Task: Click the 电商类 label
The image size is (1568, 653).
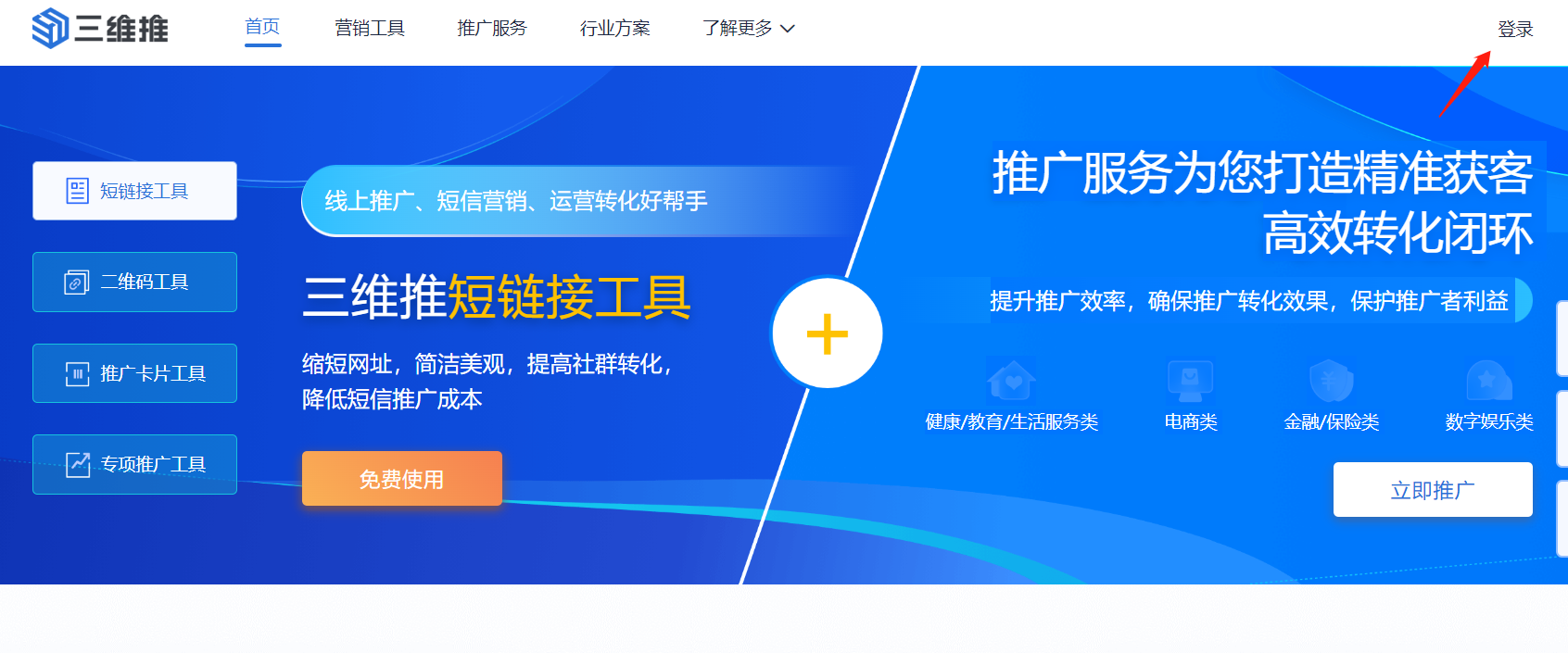Action: coord(1191,422)
